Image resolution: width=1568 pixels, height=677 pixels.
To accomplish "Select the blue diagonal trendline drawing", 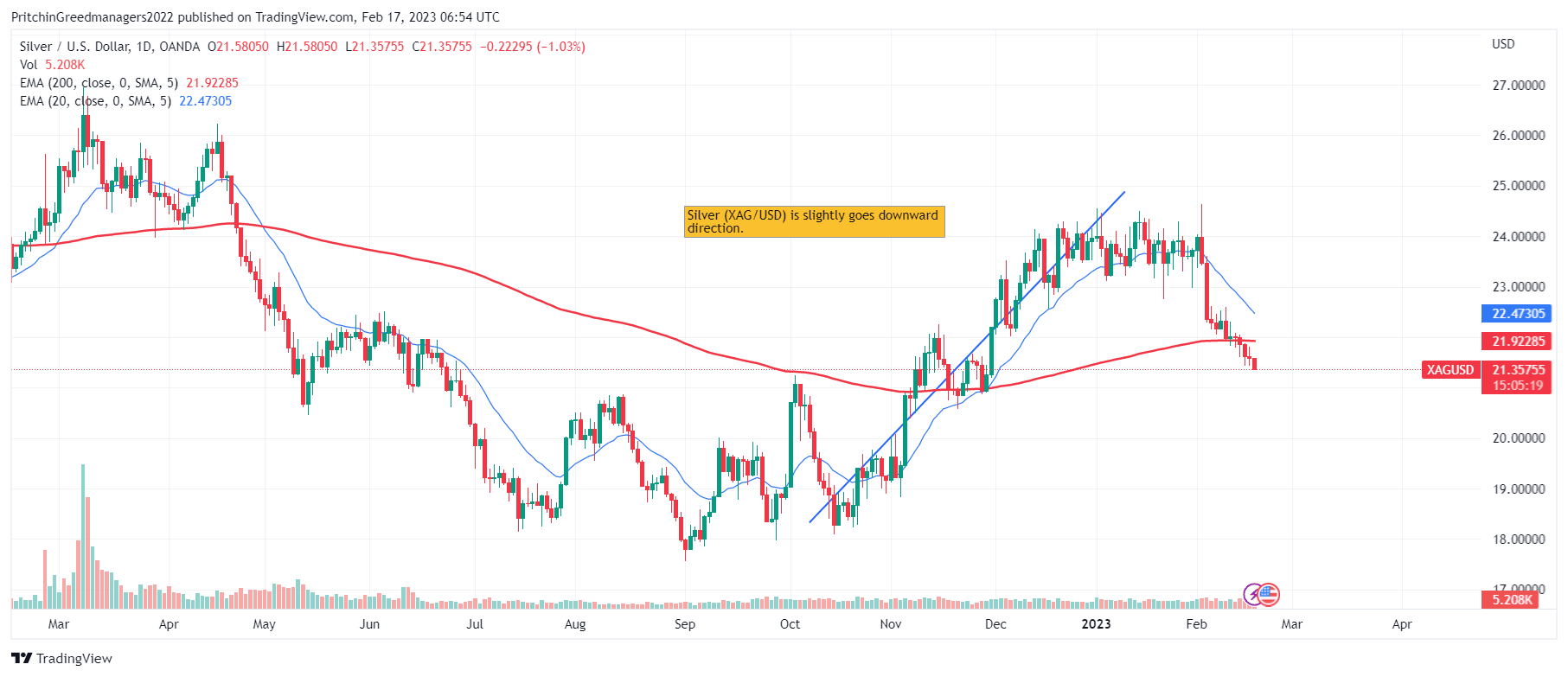I will [x=967, y=356].
